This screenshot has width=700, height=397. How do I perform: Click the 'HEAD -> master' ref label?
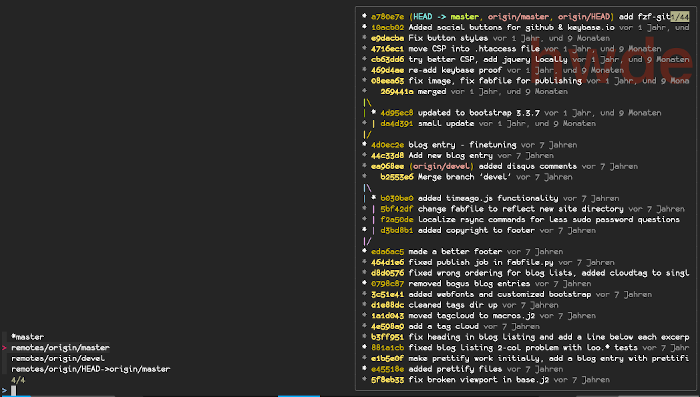445,17
